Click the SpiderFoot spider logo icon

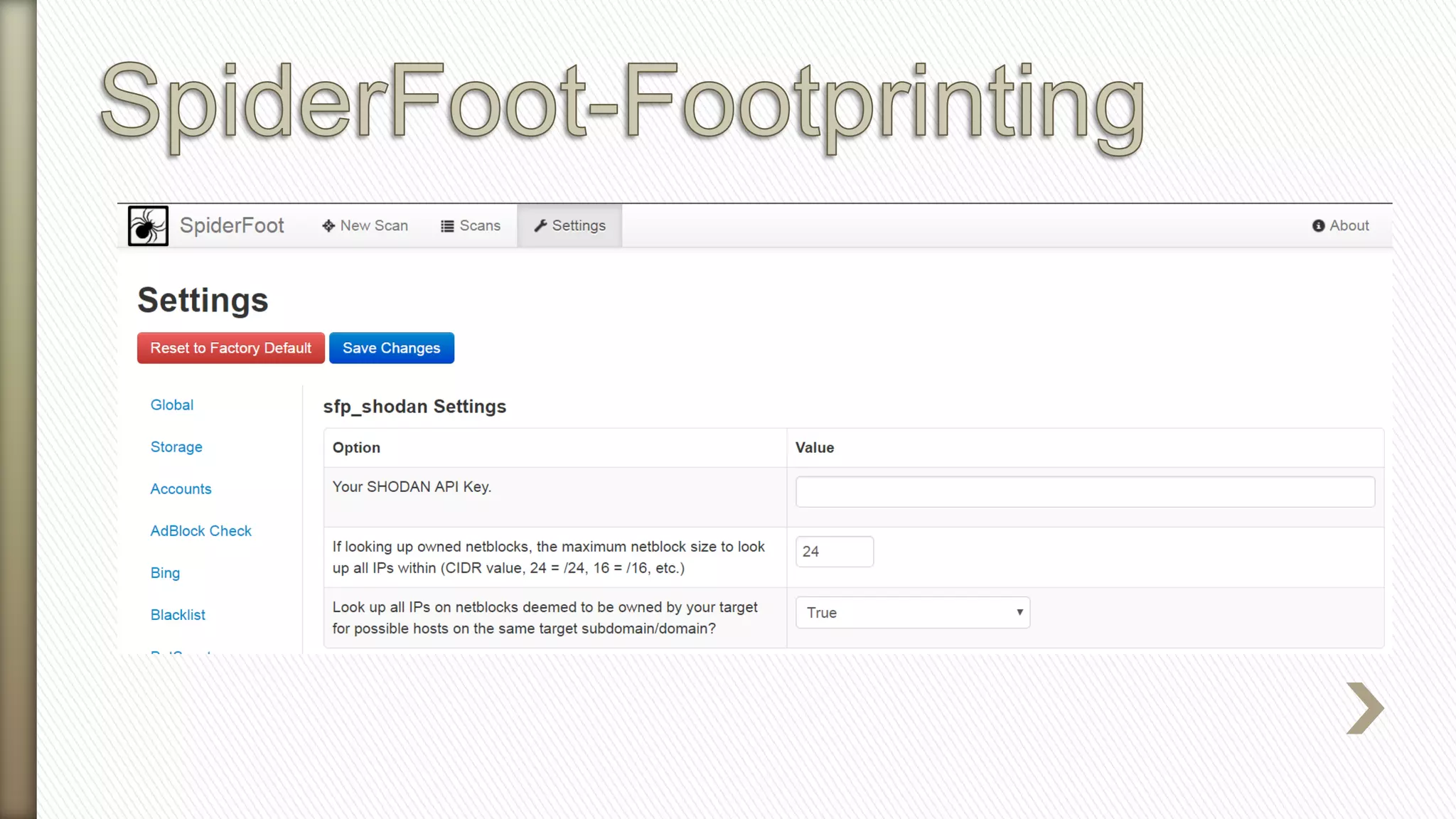click(148, 225)
